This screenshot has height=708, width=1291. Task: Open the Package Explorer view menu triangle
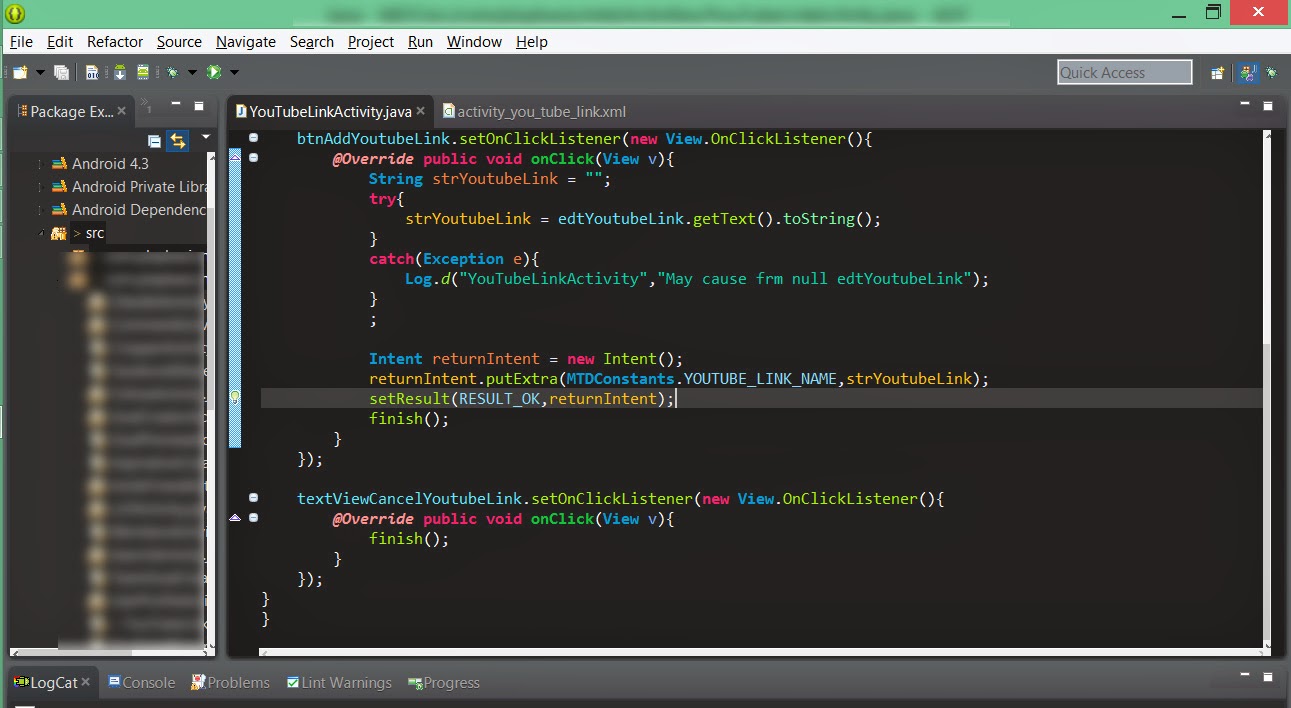click(x=206, y=136)
